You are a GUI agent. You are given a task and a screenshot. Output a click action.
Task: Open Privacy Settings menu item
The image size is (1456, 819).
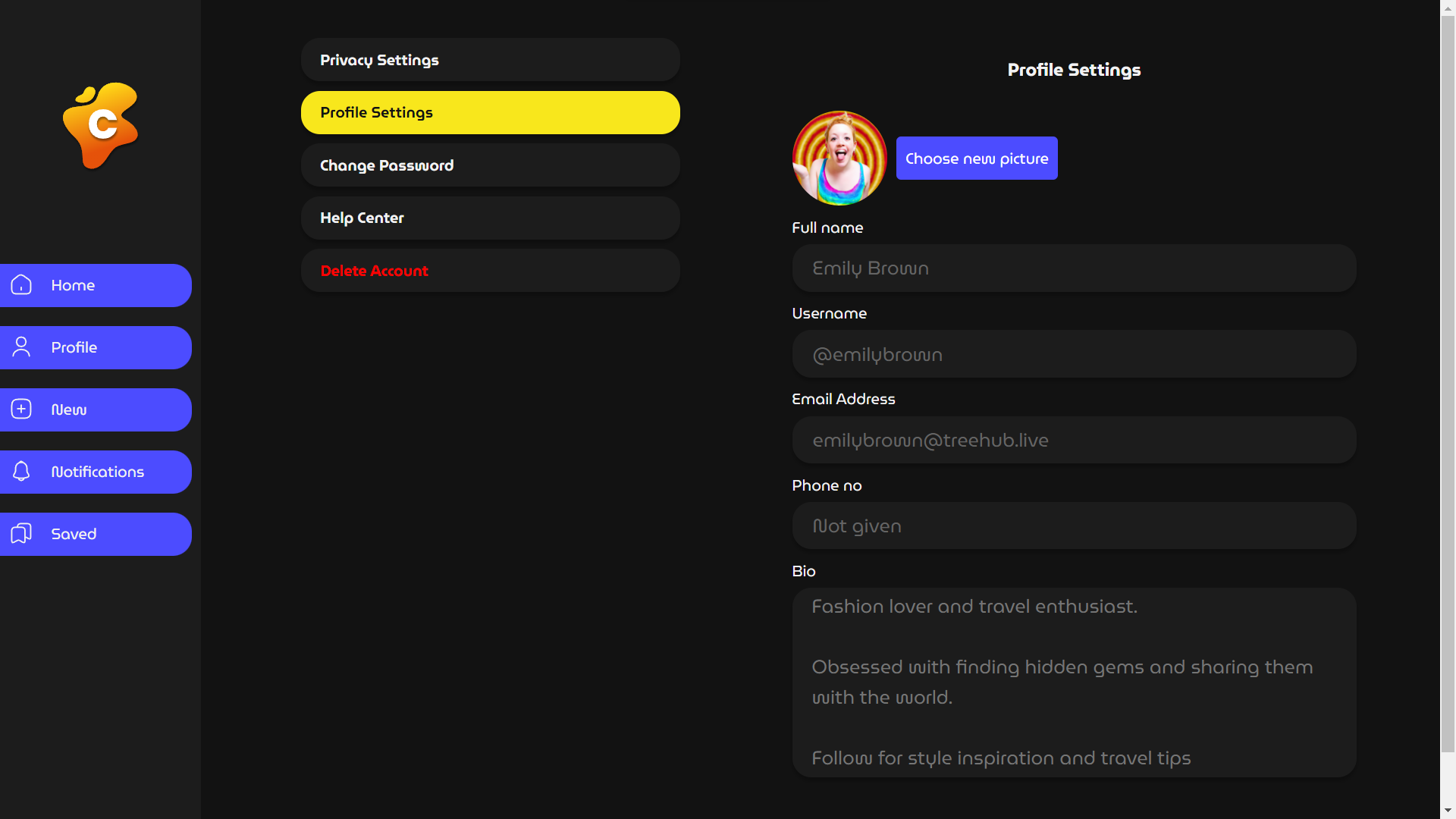click(490, 60)
